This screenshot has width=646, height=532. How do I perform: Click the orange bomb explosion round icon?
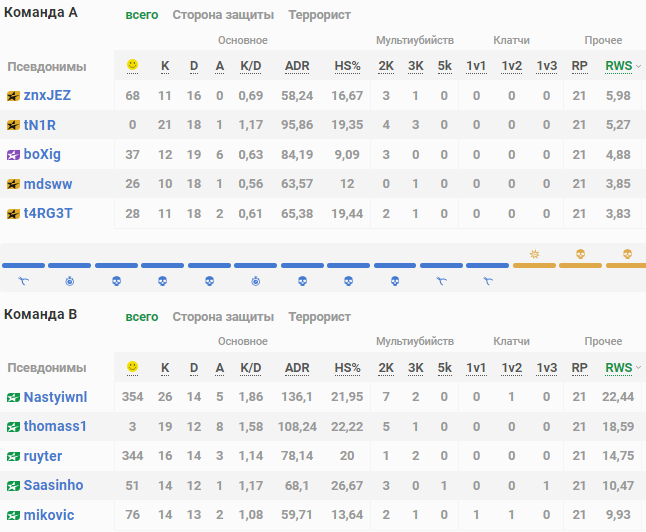(535, 254)
